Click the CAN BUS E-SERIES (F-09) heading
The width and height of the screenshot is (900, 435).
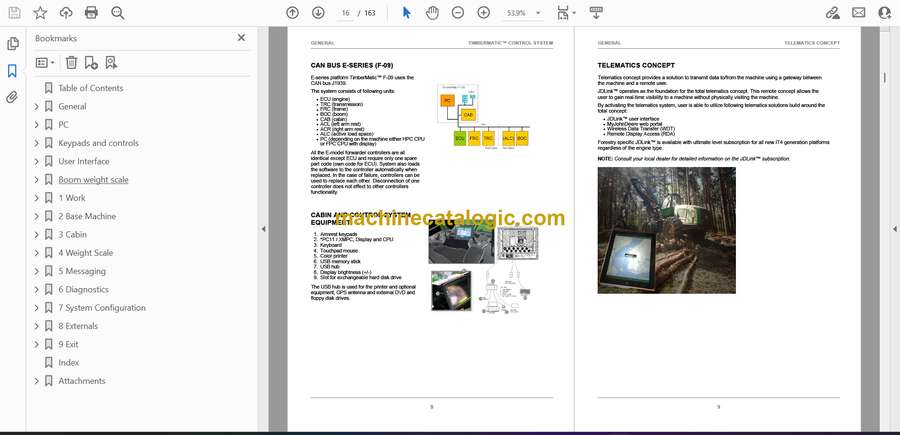(x=352, y=65)
